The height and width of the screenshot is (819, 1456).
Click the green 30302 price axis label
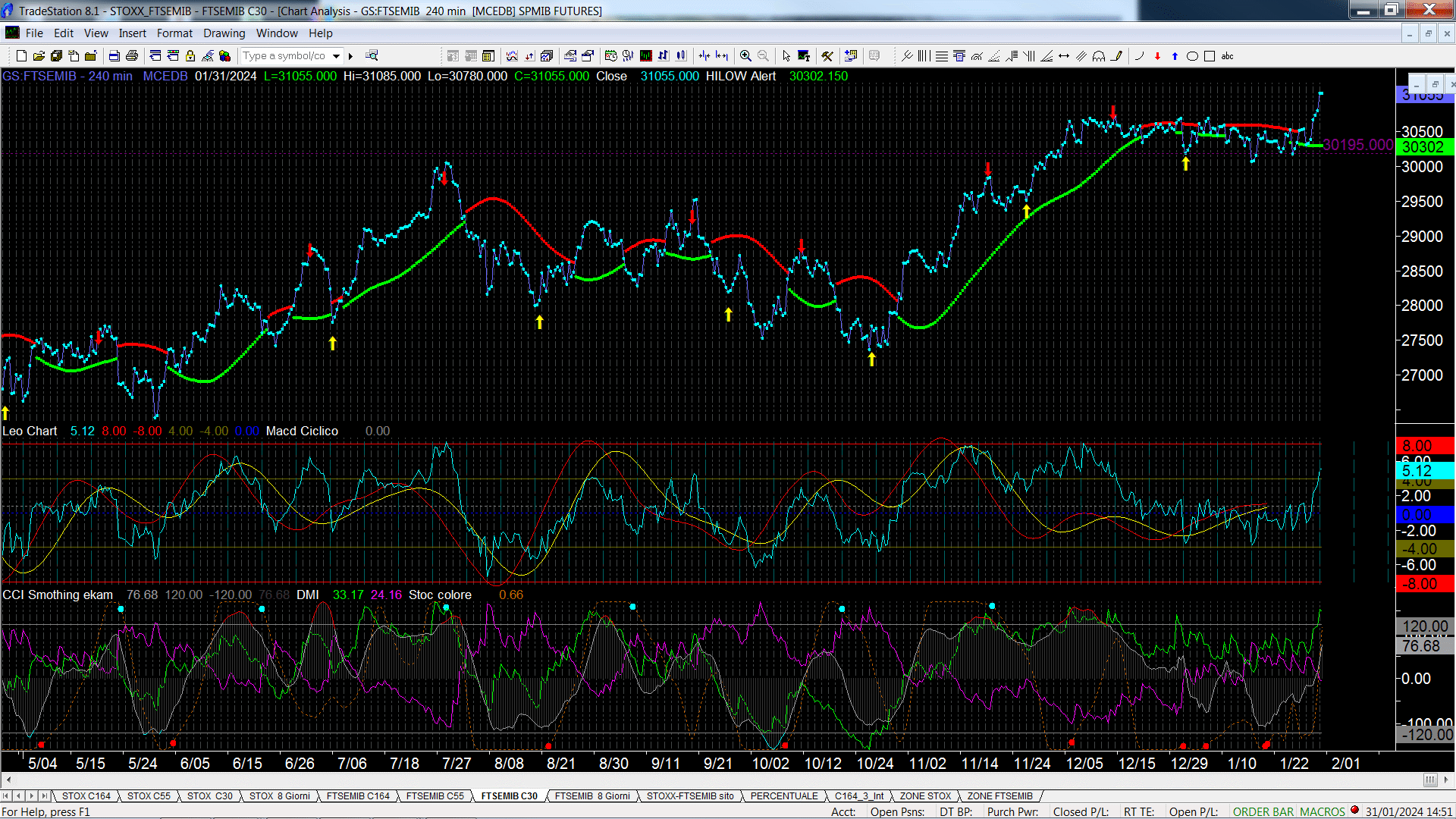point(1423,147)
